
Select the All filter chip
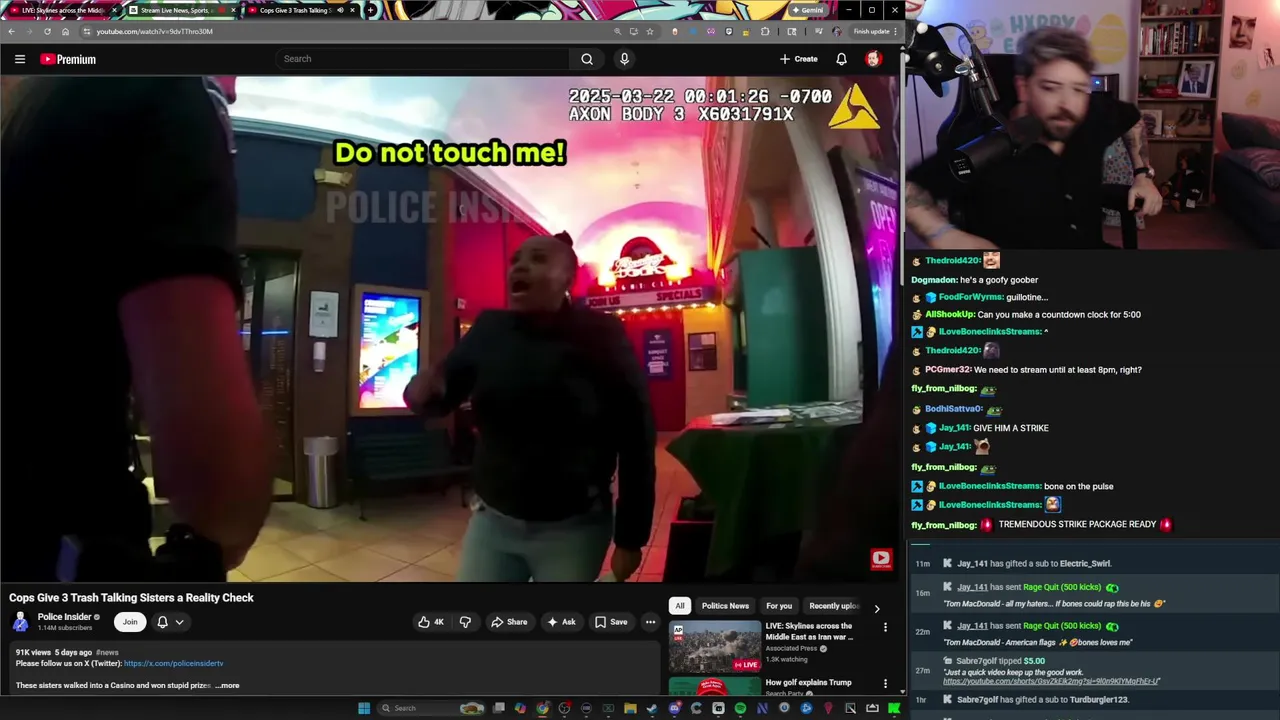(680, 606)
